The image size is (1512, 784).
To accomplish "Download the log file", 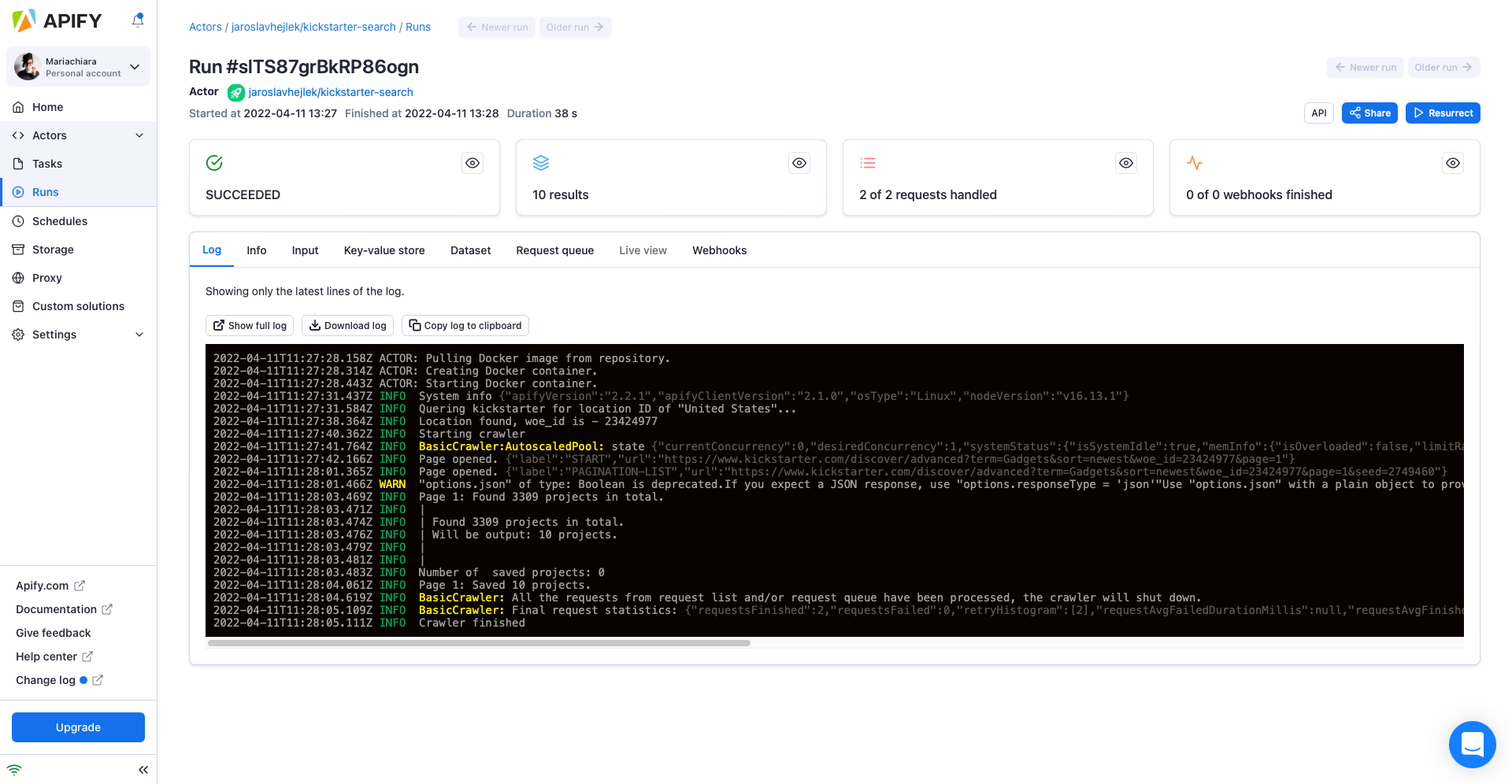I will coord(347,326).
